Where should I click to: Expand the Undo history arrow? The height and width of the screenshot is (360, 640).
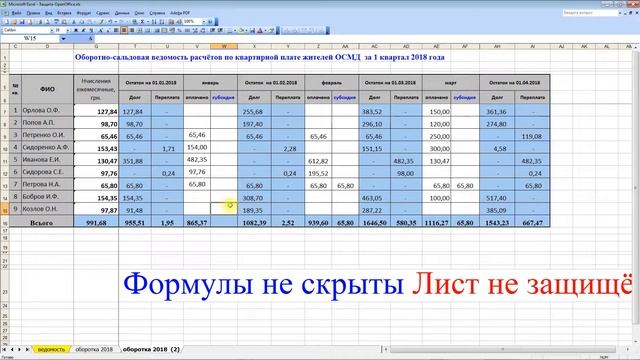pyautogui.click(x=116, y=22)
